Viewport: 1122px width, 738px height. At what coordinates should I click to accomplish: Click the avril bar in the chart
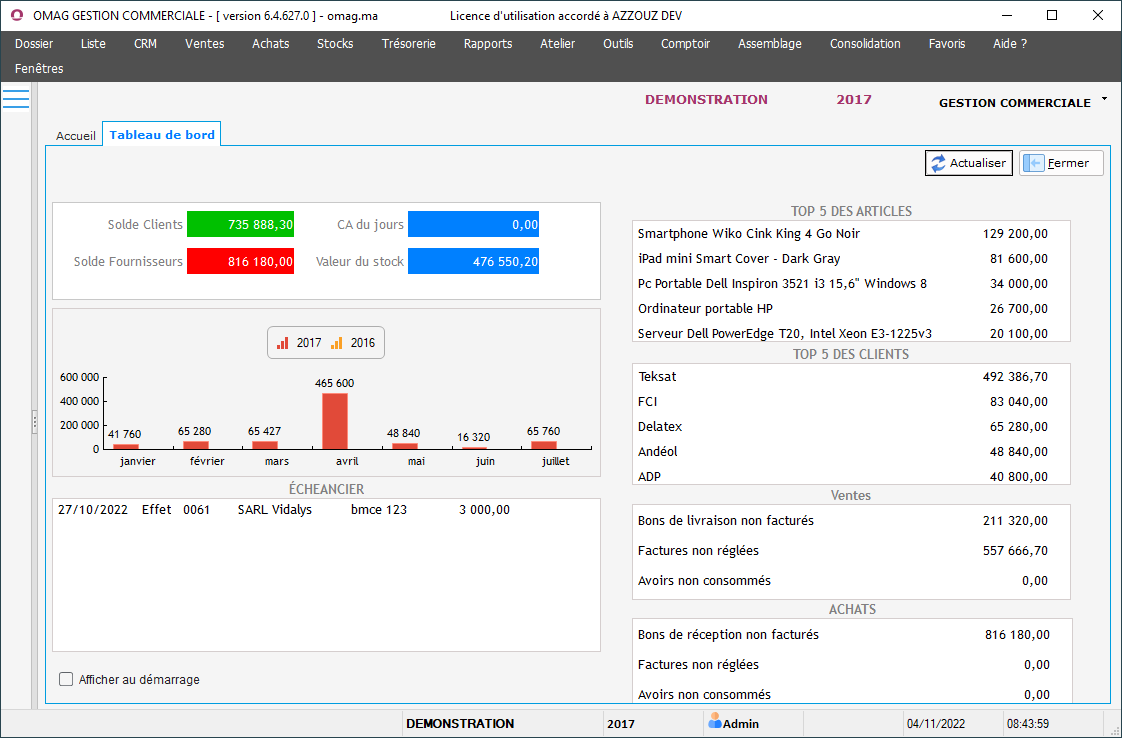point(335,420)
